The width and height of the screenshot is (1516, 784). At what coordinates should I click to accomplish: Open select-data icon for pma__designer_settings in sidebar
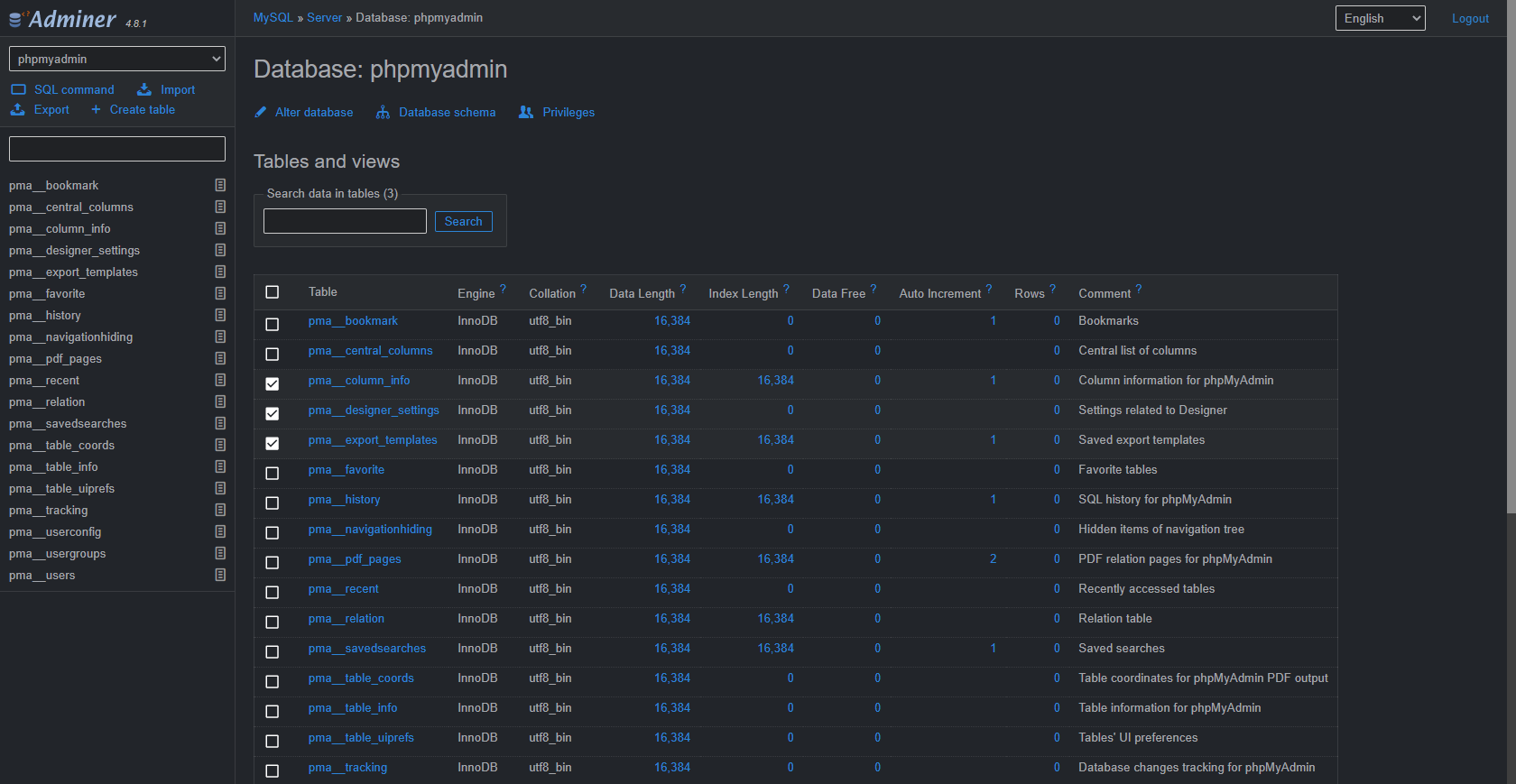coord(220,250)
